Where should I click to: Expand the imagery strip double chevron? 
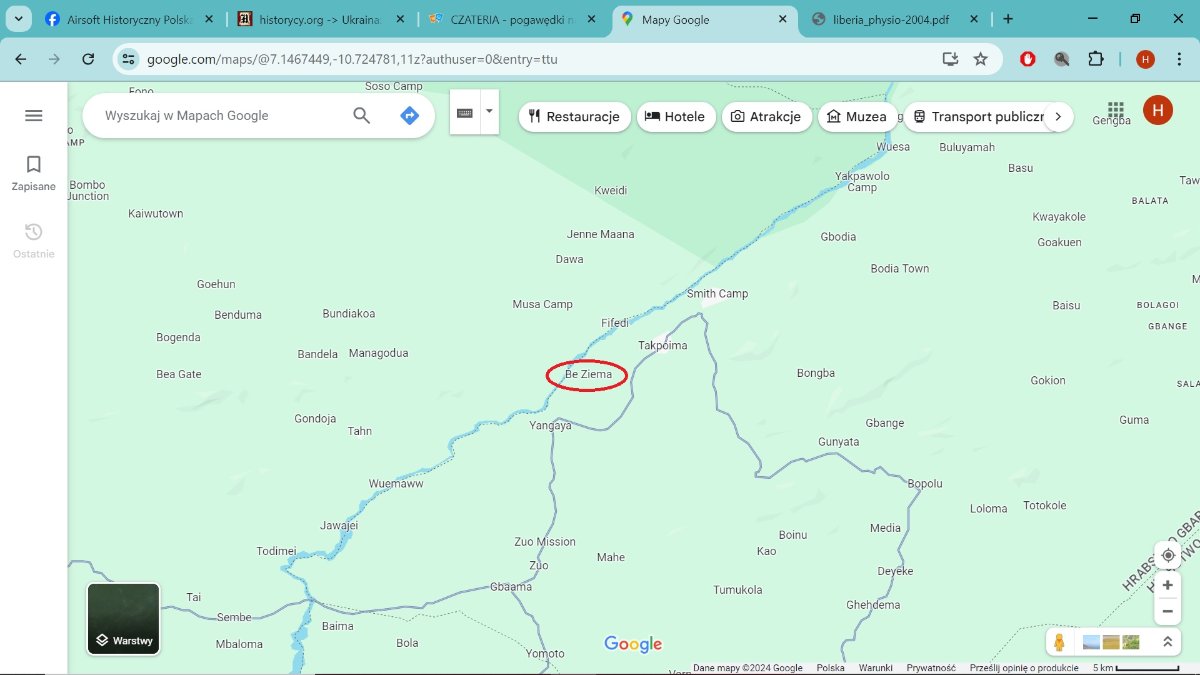(x=1166, y=642)
